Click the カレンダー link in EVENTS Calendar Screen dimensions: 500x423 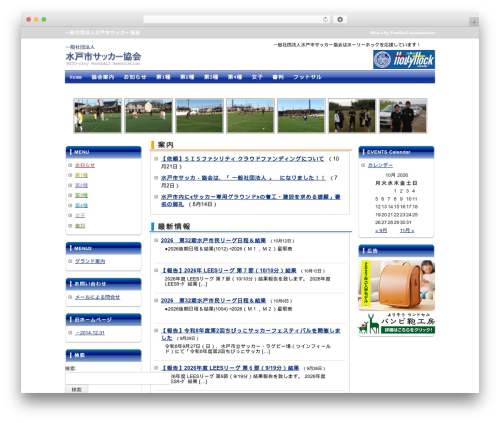click(x=380, y=165)
